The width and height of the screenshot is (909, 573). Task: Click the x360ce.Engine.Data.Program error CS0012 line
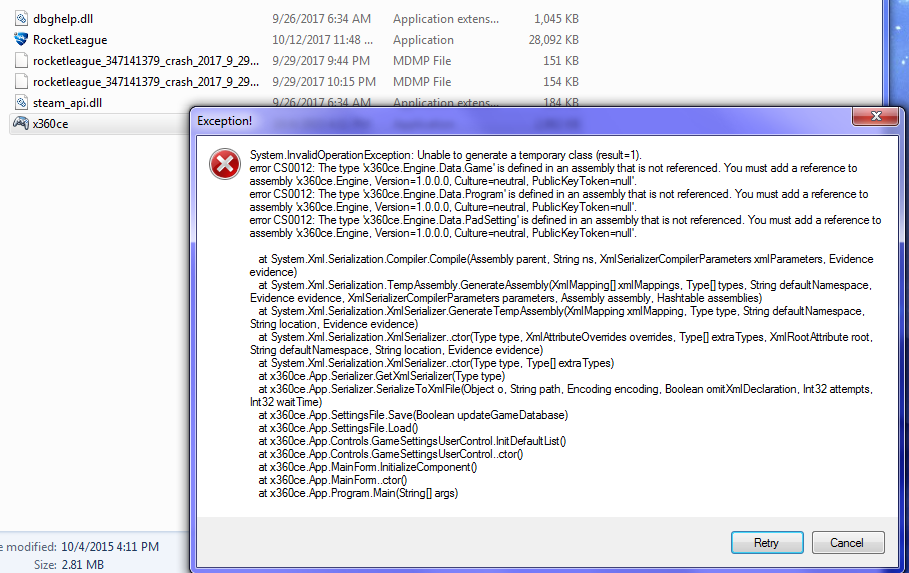(559, 201)
